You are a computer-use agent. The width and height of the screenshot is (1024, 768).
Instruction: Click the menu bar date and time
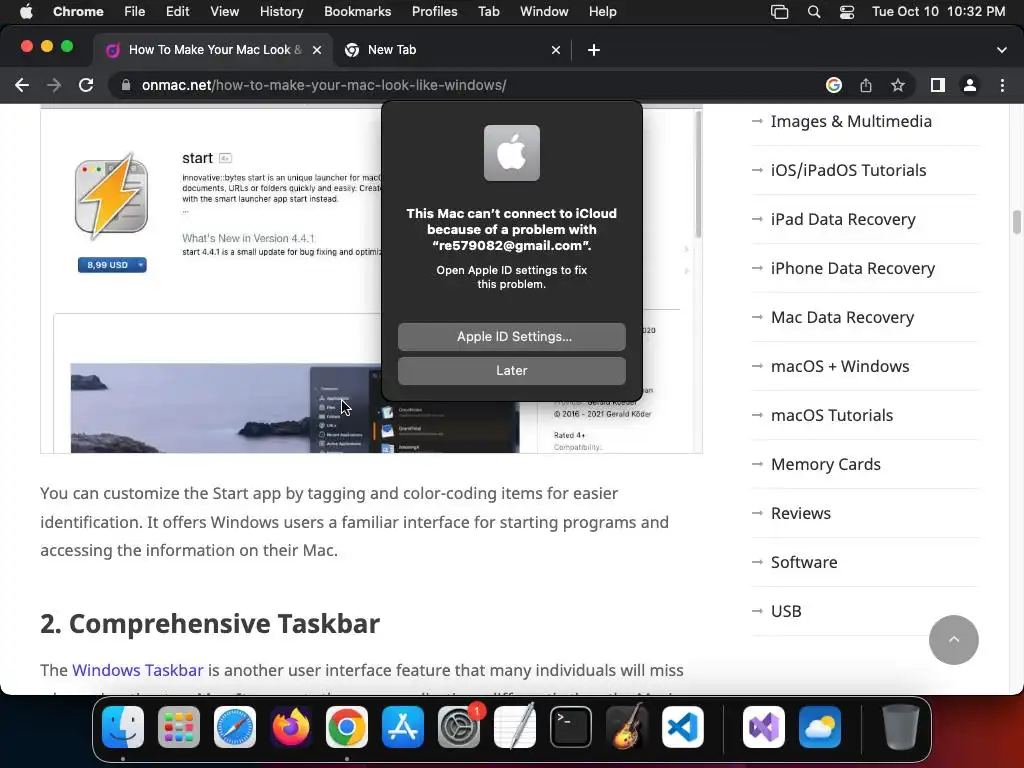938,12
